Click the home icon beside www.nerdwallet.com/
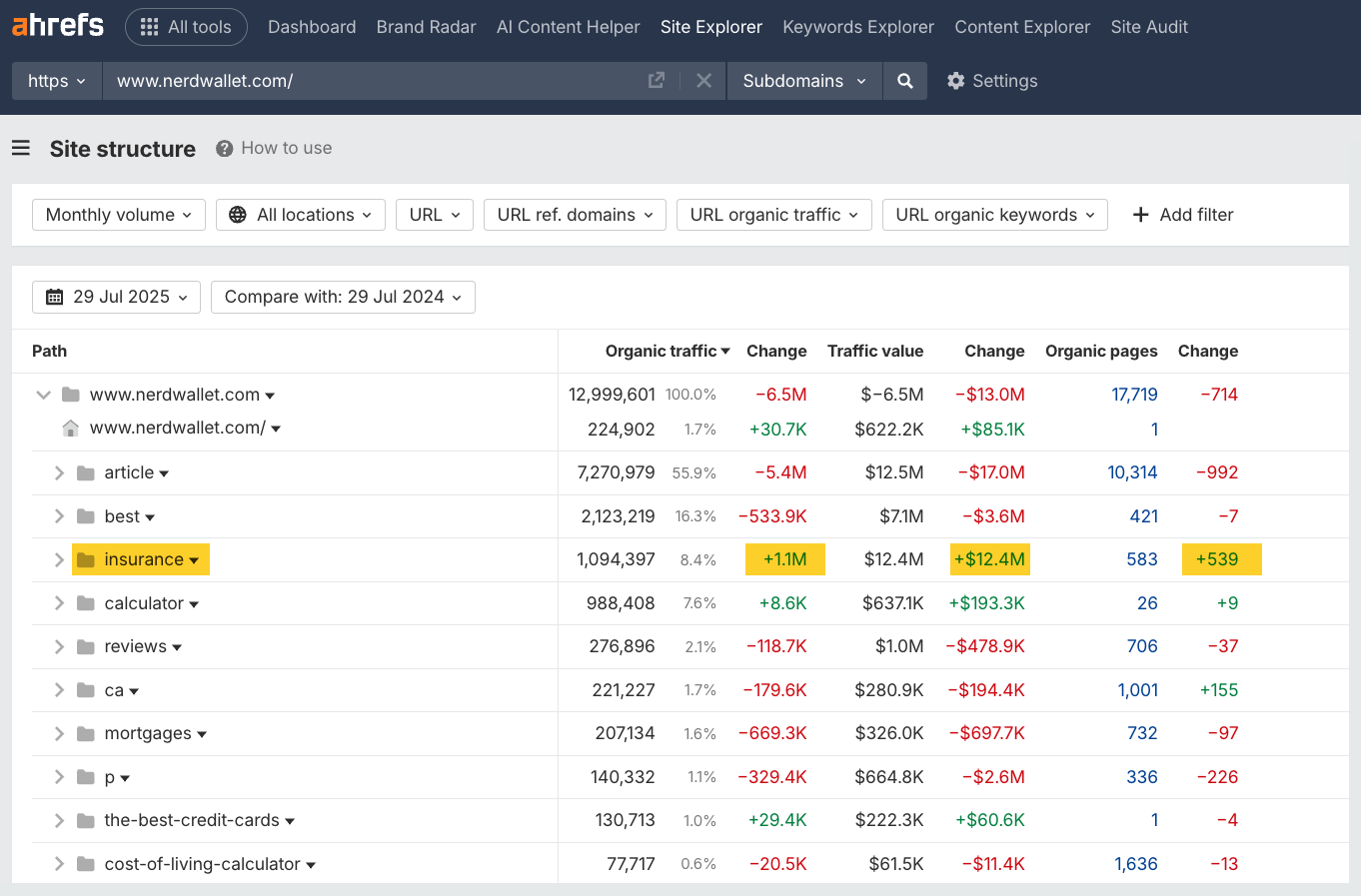Screen dimensions: 1361x896 pos(70,429)
